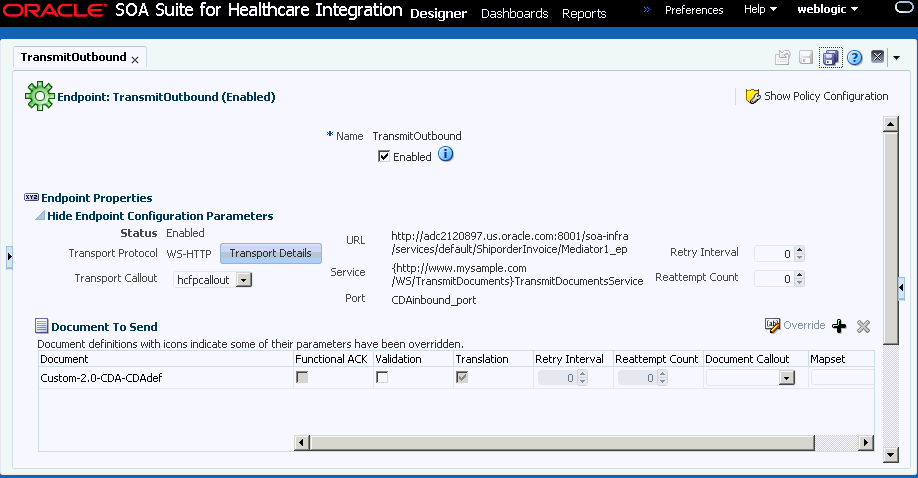Switch to the Dashboards tab
Image resolution: width=918 pixels, height=478 pixels.
(x=515, y=13)
